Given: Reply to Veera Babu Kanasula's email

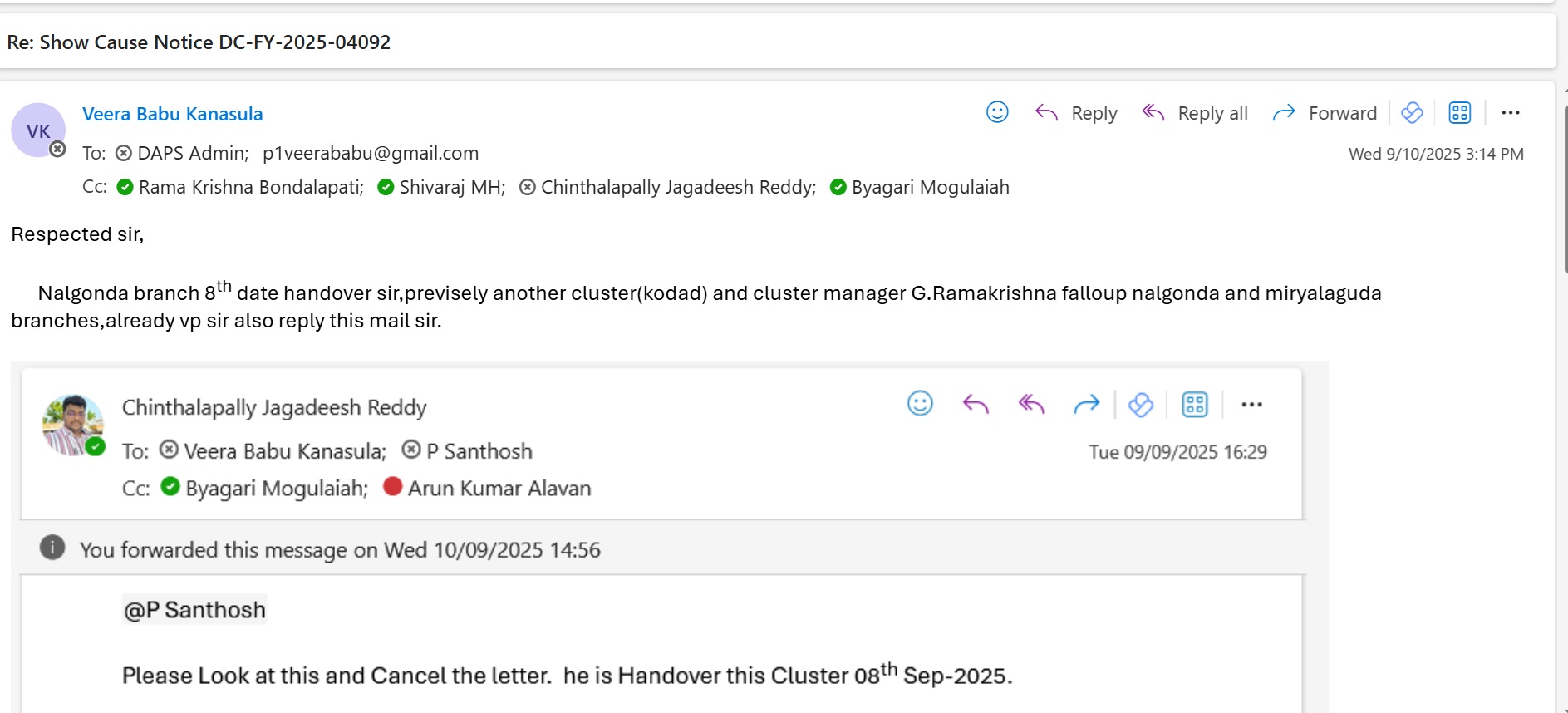Looking at the screenshot, I should pyautogui.click(x=1077, y=113).
